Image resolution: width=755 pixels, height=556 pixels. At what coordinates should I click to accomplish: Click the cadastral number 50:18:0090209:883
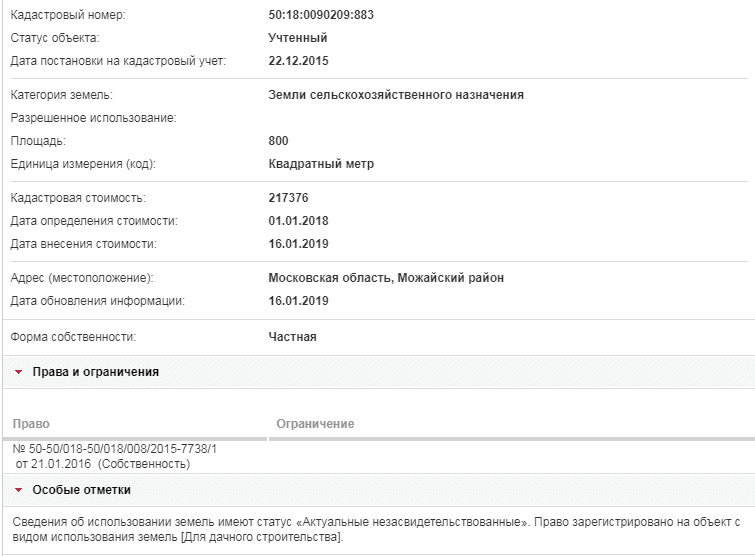click(321, 15)
